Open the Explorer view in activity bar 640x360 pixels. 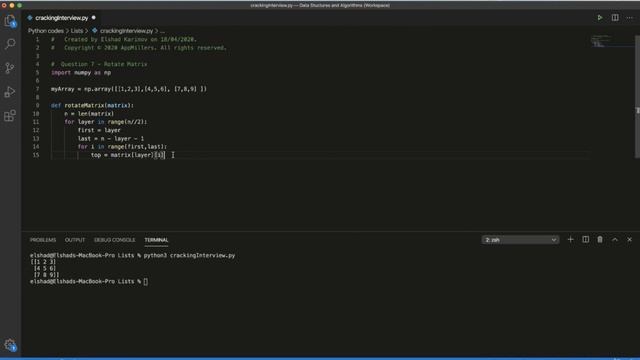(10, 21)
